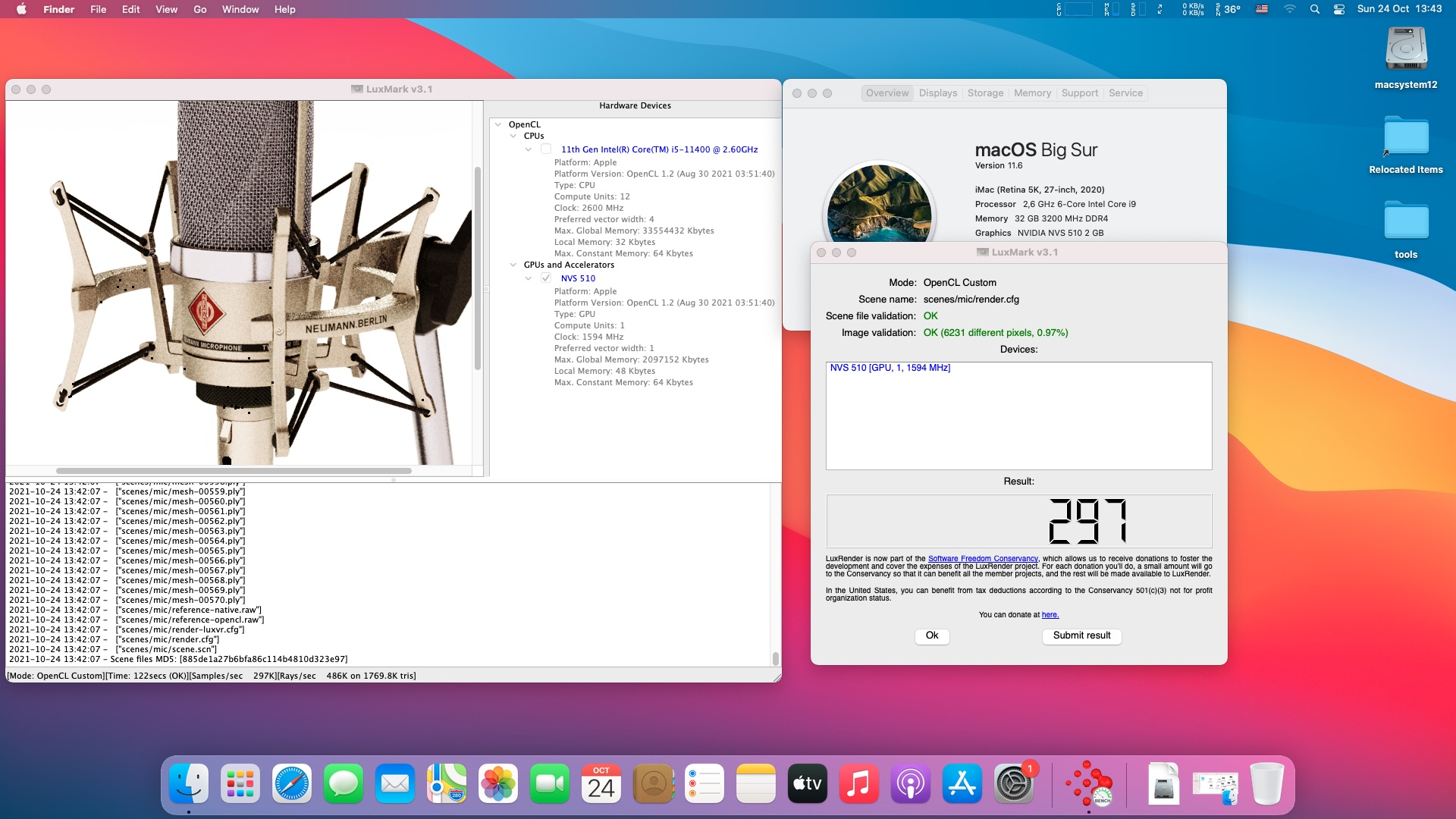Open Launchpad from the Dock

click(240, 783)
